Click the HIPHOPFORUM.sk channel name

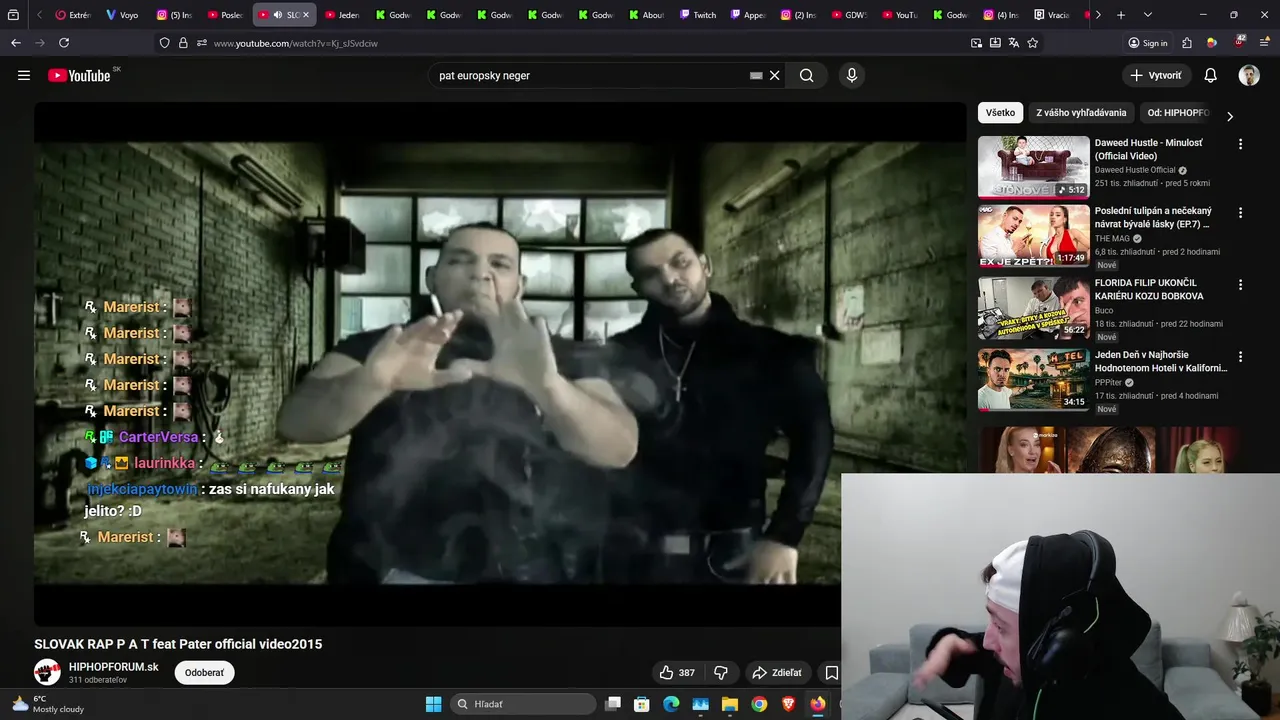pyautogui.click(x=113, y=667)
